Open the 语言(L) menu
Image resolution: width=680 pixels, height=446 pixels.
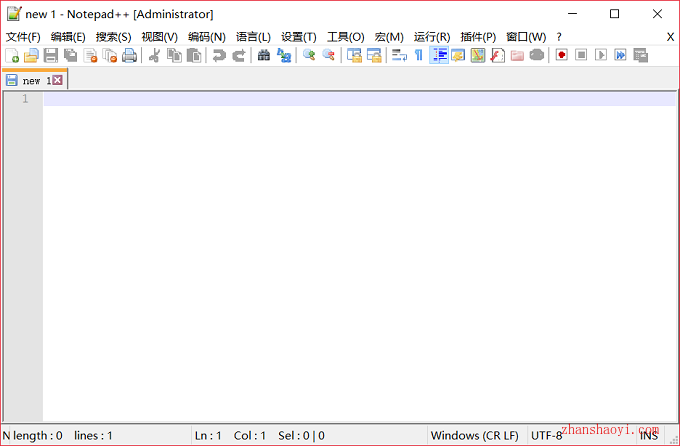pos(253,37)
